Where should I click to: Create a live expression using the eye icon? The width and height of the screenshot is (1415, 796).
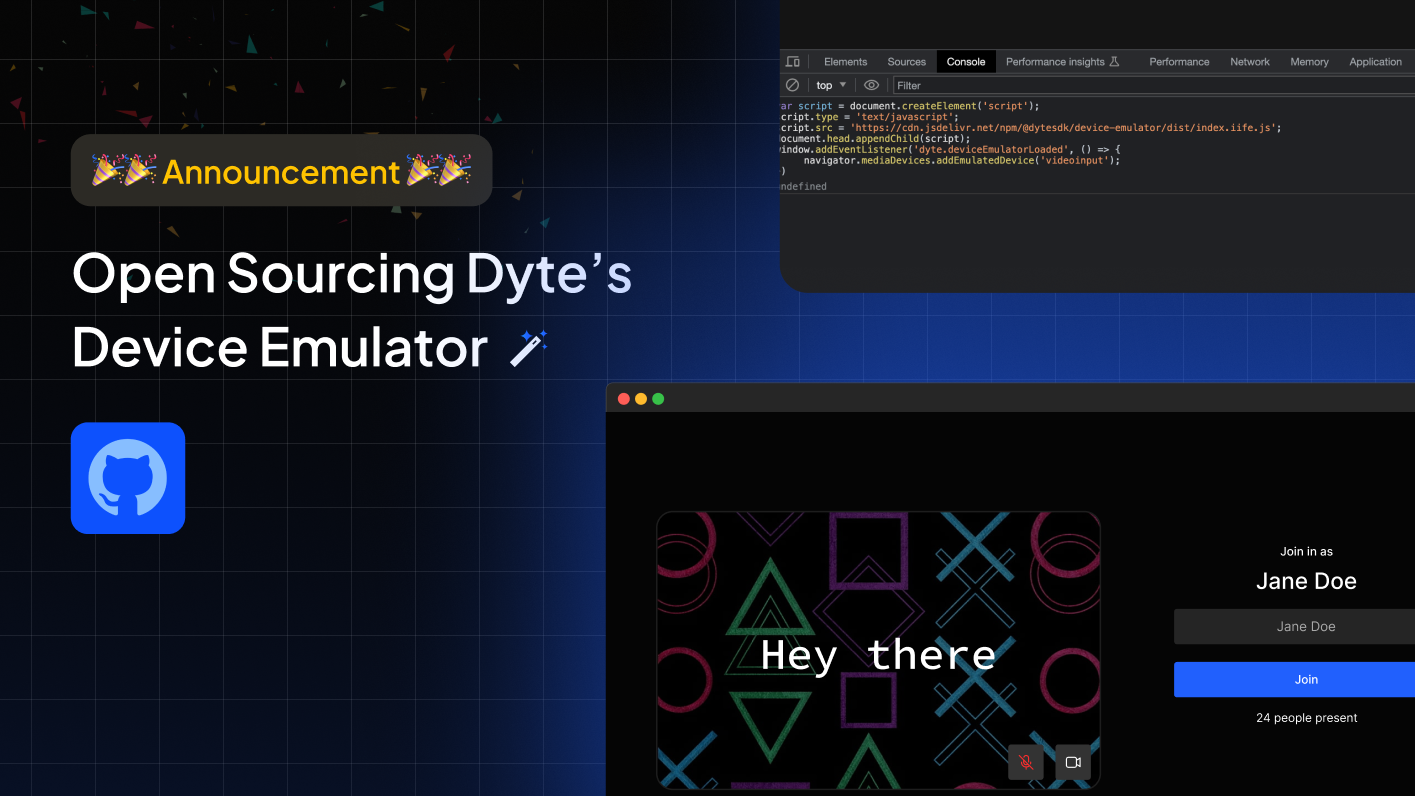point(871,85)
